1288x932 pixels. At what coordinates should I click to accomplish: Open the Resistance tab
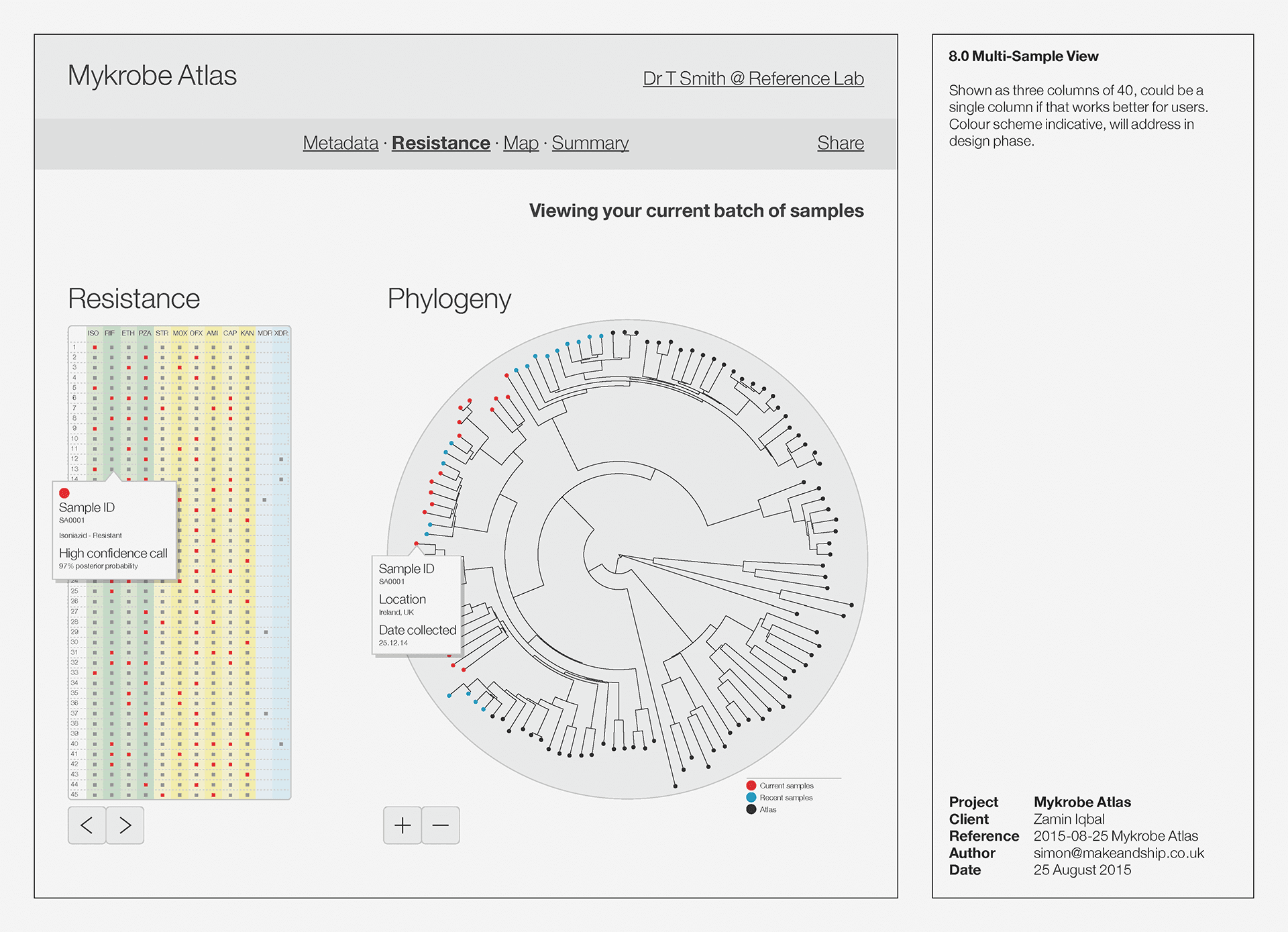pos(441,143)
